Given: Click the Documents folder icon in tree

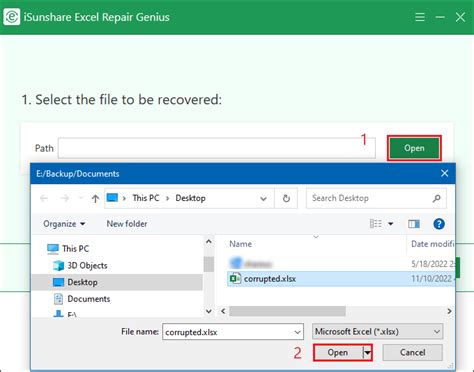Looking at the screenshot, I should (58, 299).
